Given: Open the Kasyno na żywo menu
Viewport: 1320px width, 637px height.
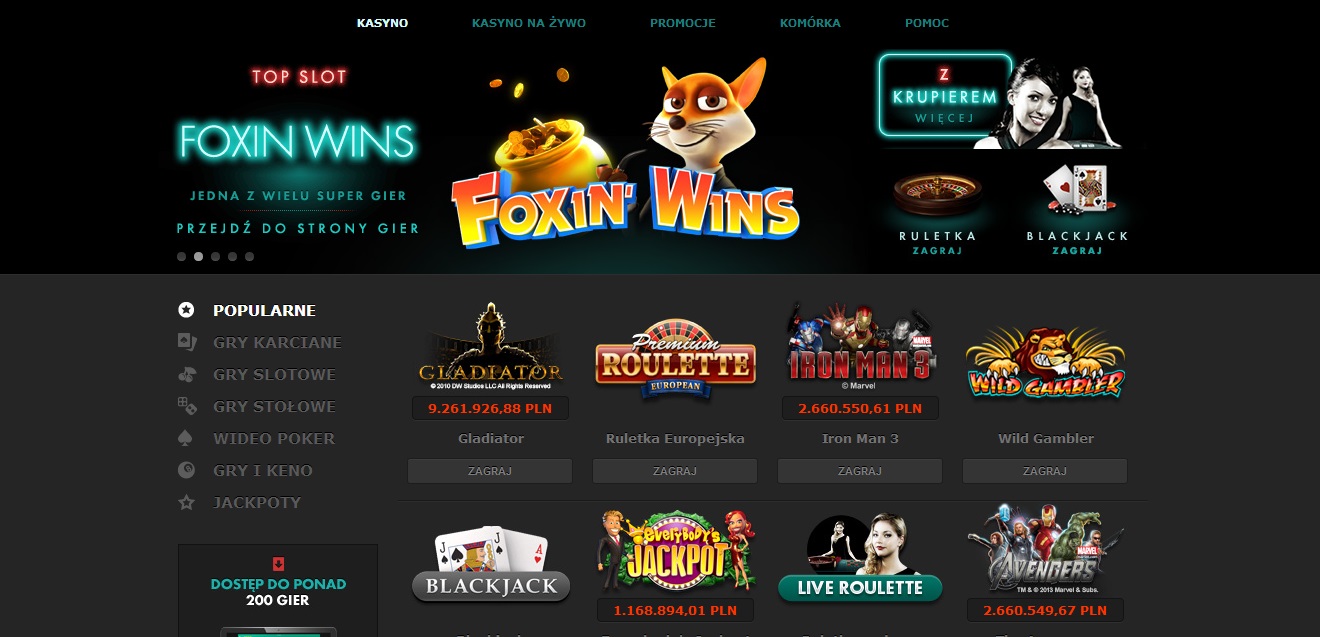Looking at the screenshot, I should tap(529, 23).
